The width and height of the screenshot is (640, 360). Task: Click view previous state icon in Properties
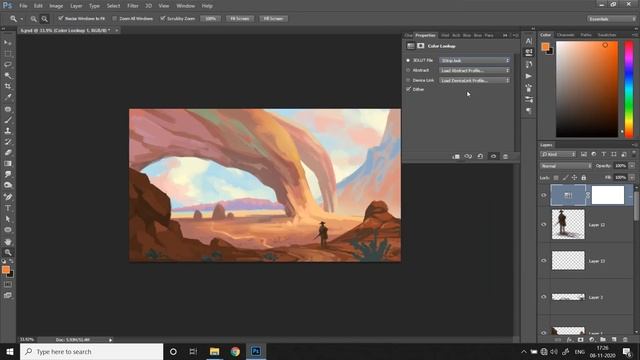468,156
